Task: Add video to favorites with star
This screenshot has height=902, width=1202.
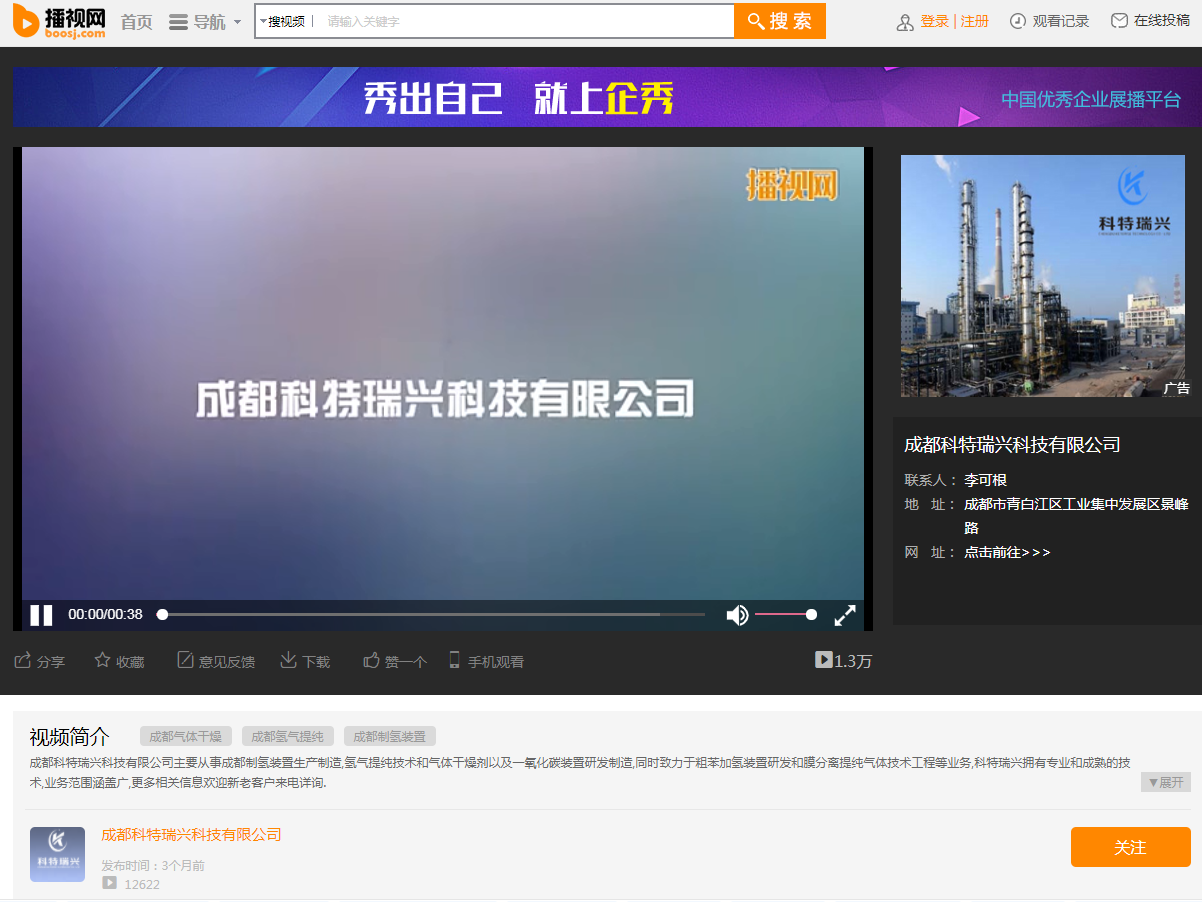Action: 102,660
